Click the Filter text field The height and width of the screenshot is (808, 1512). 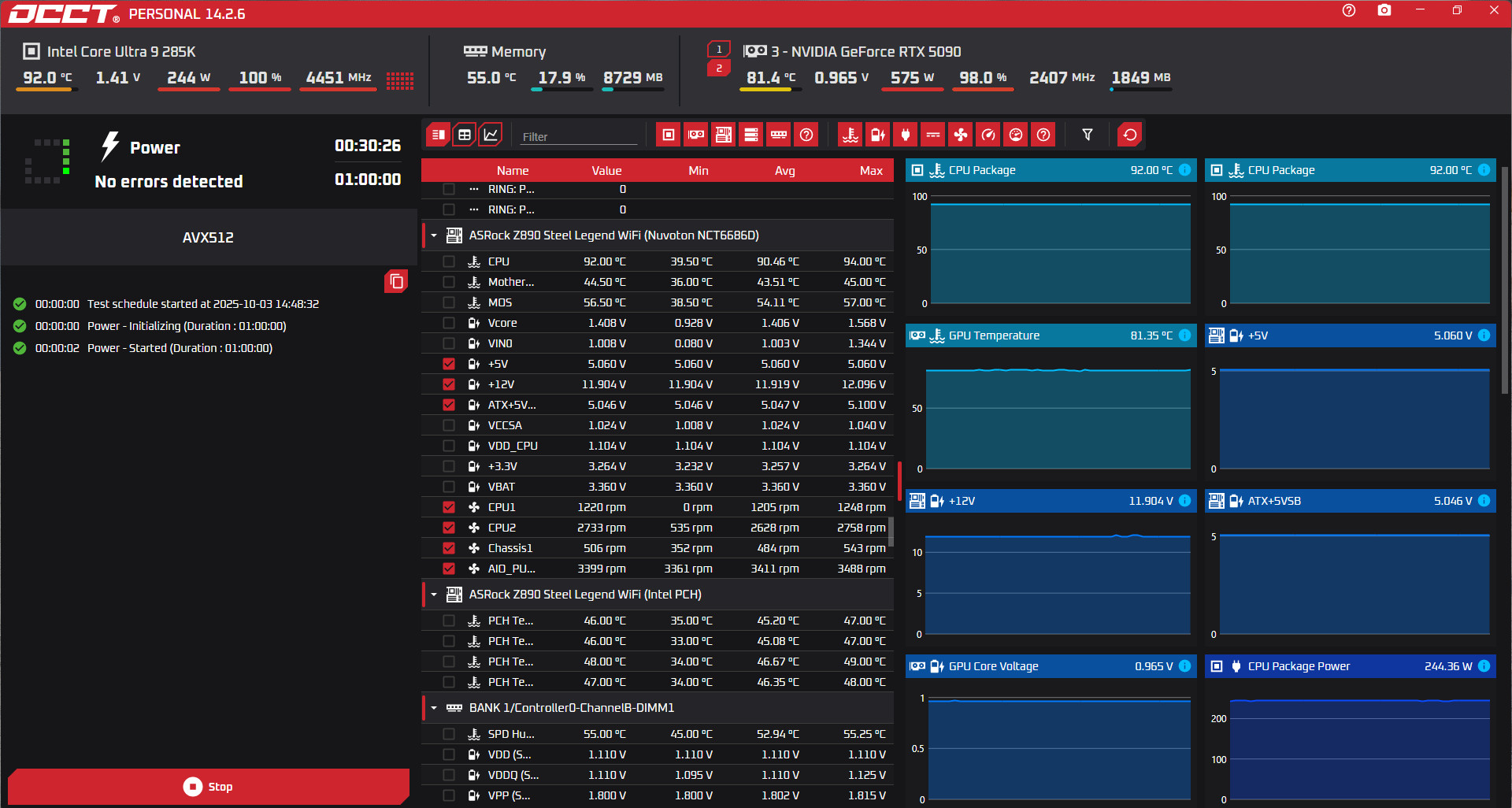pos(579,136)
